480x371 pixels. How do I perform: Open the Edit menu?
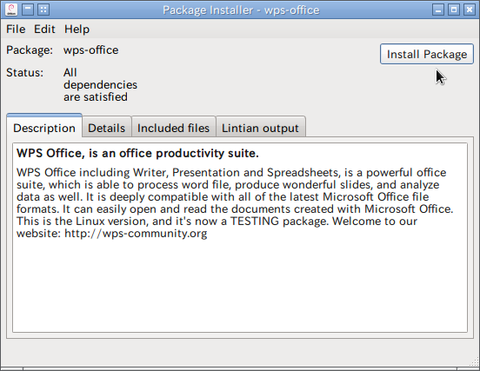click(x=44, y=29)
